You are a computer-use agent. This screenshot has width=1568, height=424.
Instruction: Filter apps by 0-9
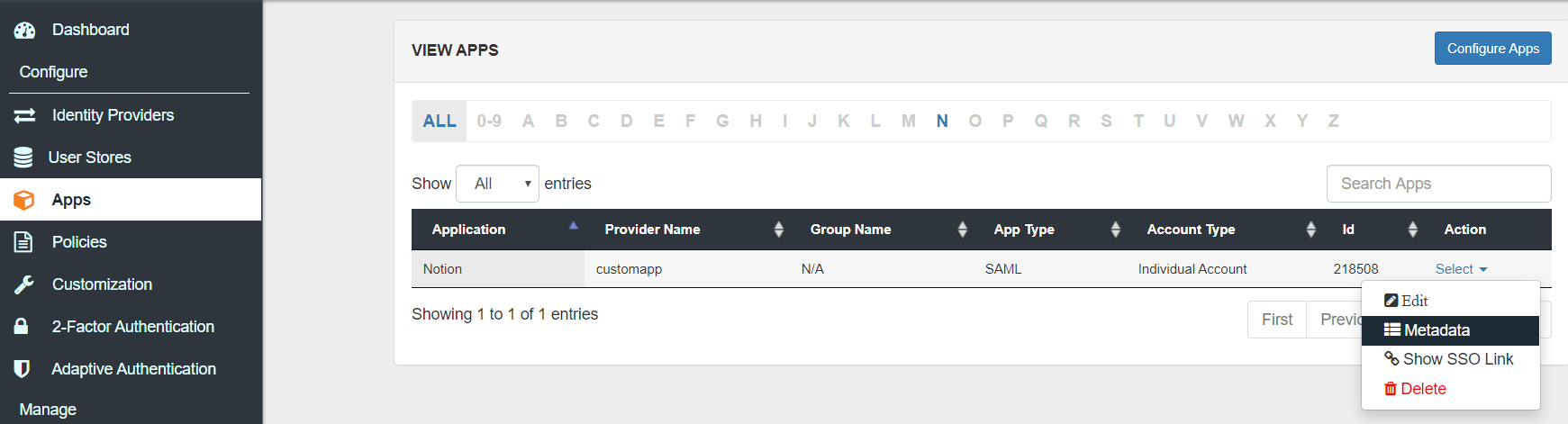(489, 121)
